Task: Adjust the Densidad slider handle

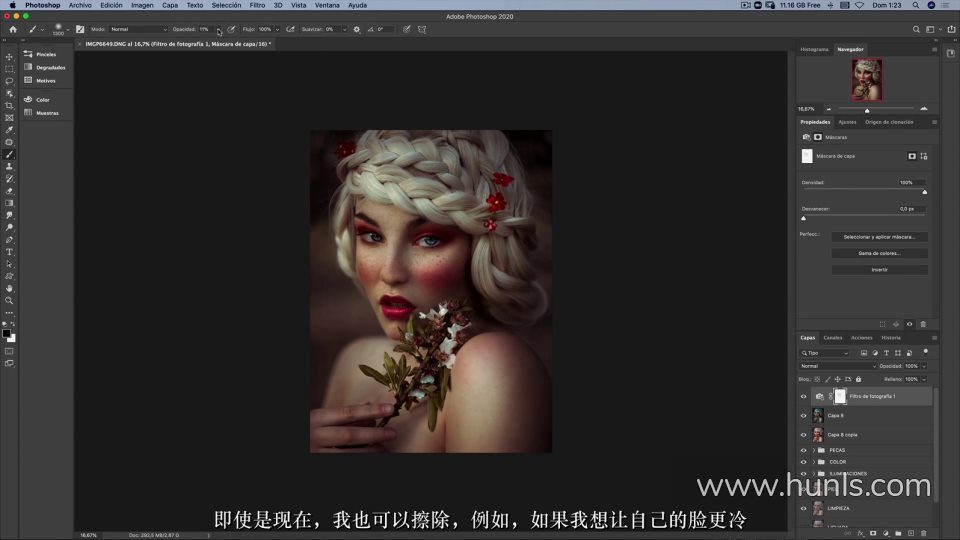Action: (x=924, y=192)
